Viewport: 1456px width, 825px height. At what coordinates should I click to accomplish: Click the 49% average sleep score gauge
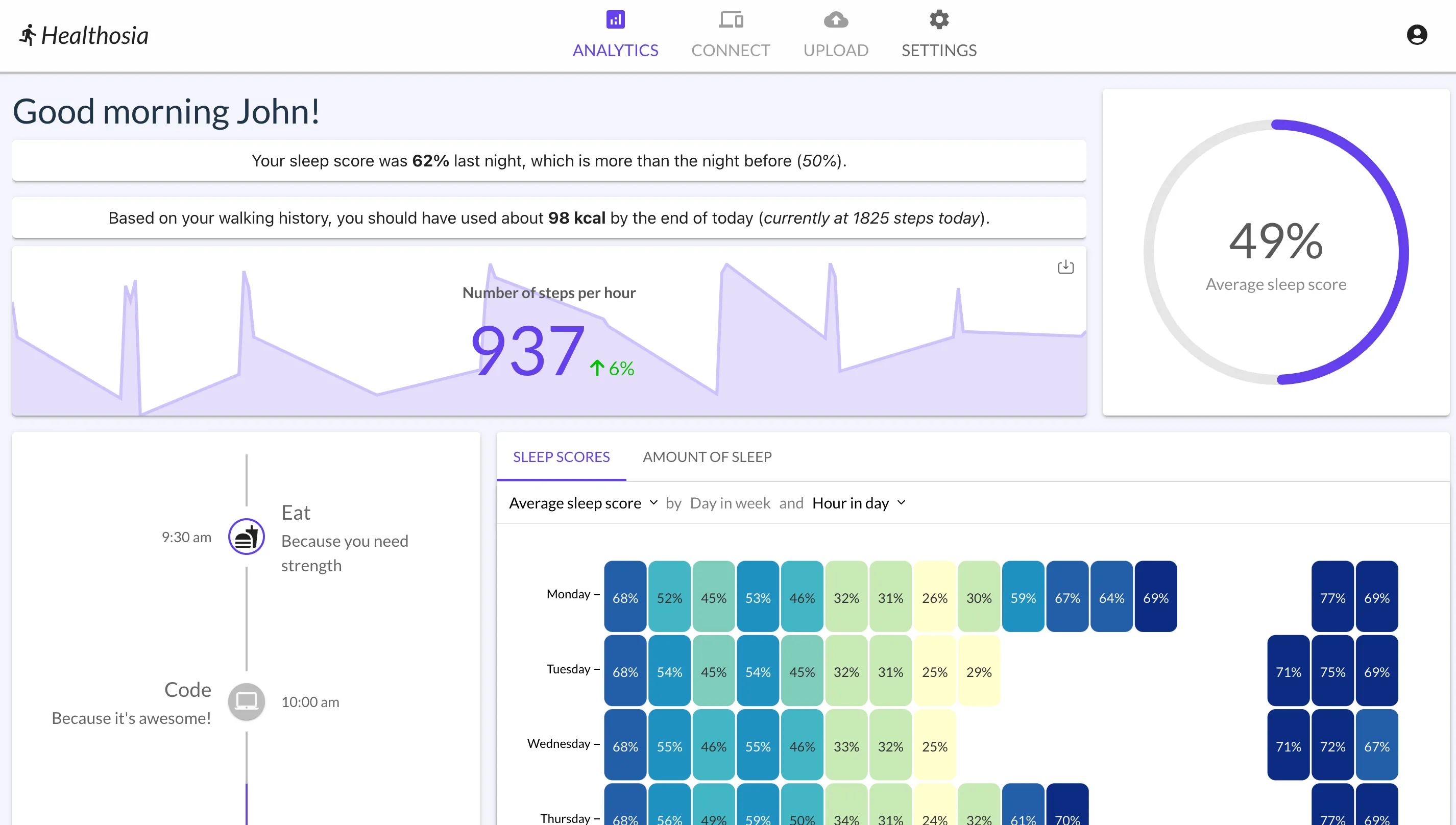coord(1276,252)
